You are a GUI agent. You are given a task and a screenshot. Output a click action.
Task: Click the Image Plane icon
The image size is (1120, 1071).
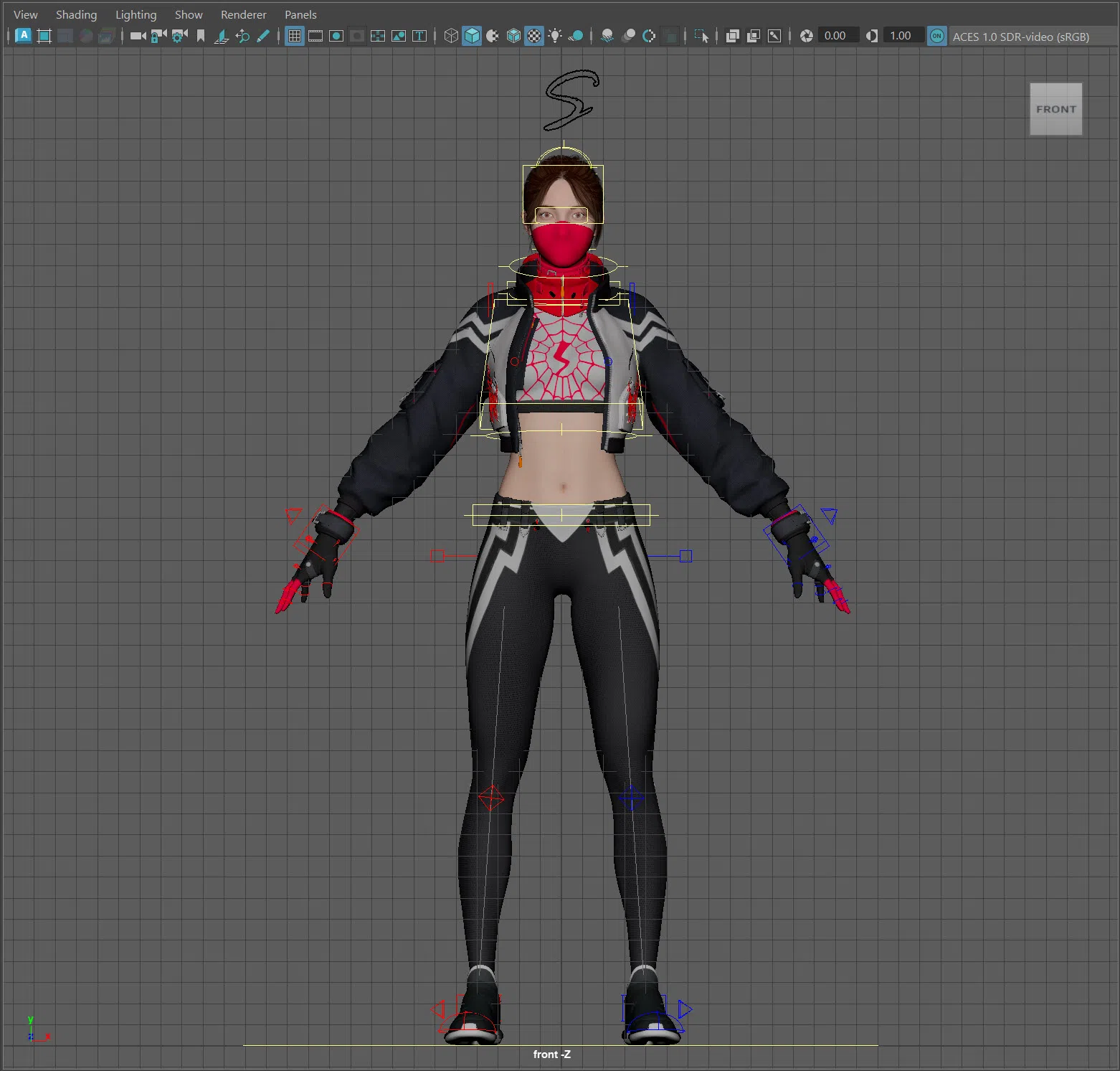(x=222, y=36)
